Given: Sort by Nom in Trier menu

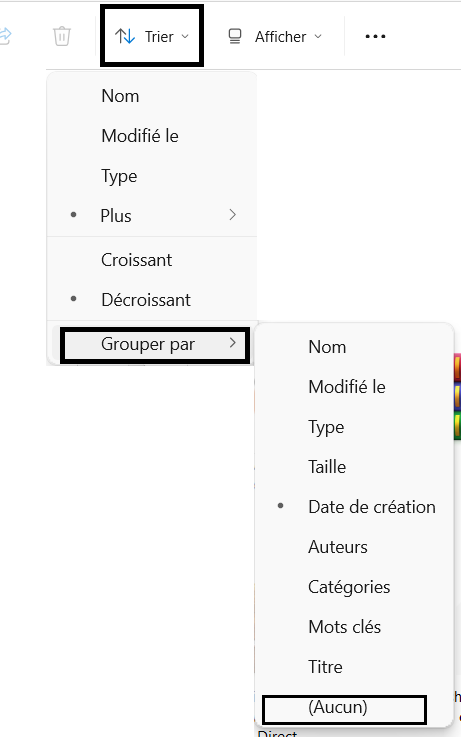Looking at the screenshot, I should coord(152,96).
